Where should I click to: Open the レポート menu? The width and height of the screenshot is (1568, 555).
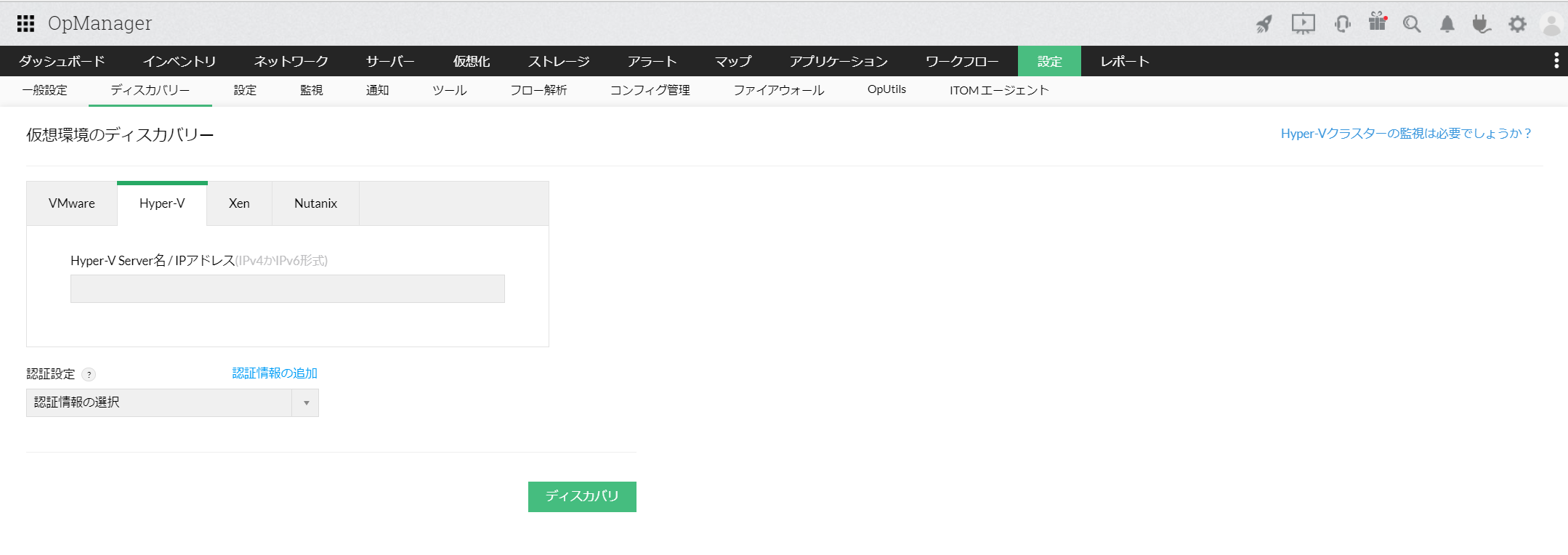tap(1125, 61)
